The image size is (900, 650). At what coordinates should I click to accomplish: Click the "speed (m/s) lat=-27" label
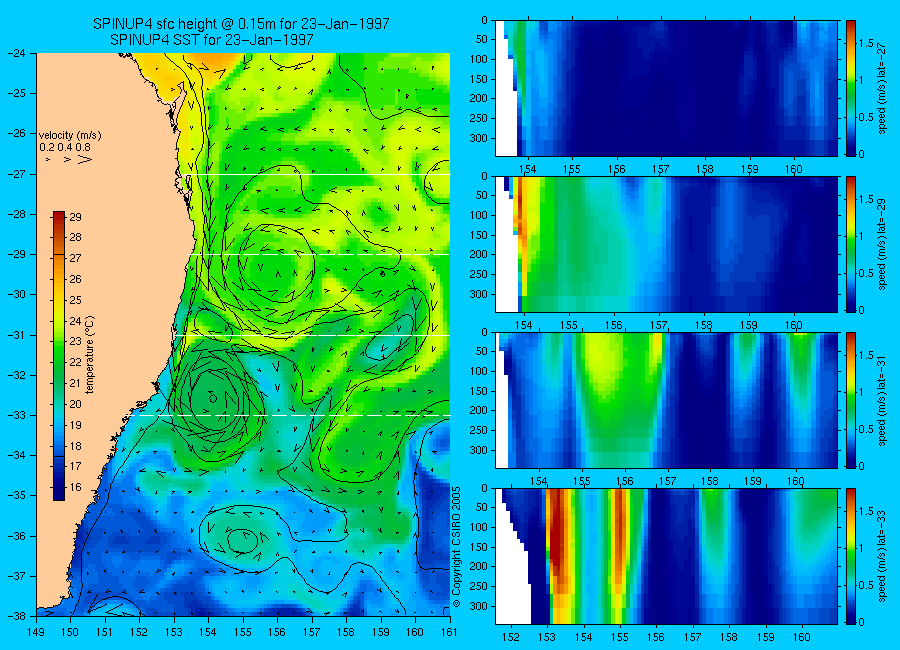[x=883, y=90]
